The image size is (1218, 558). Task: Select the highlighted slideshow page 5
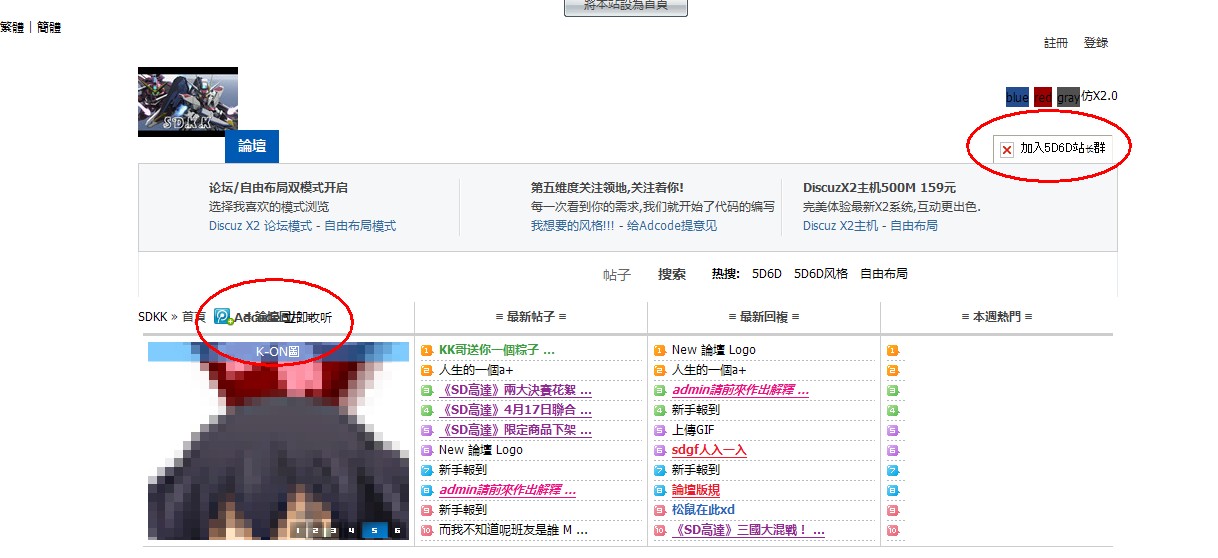tap(374, 531)
